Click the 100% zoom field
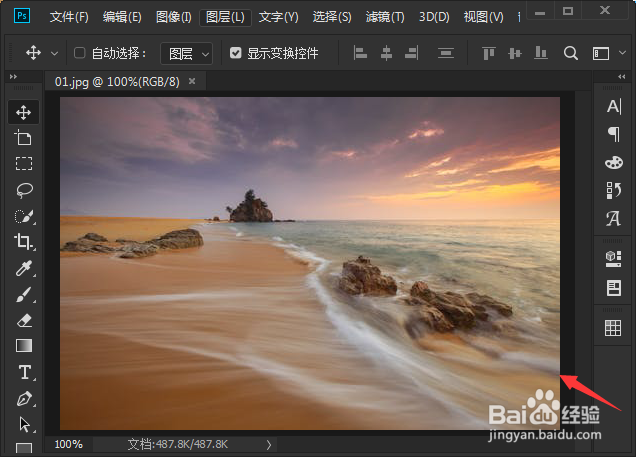636x457 pixels. click(69, 444)
